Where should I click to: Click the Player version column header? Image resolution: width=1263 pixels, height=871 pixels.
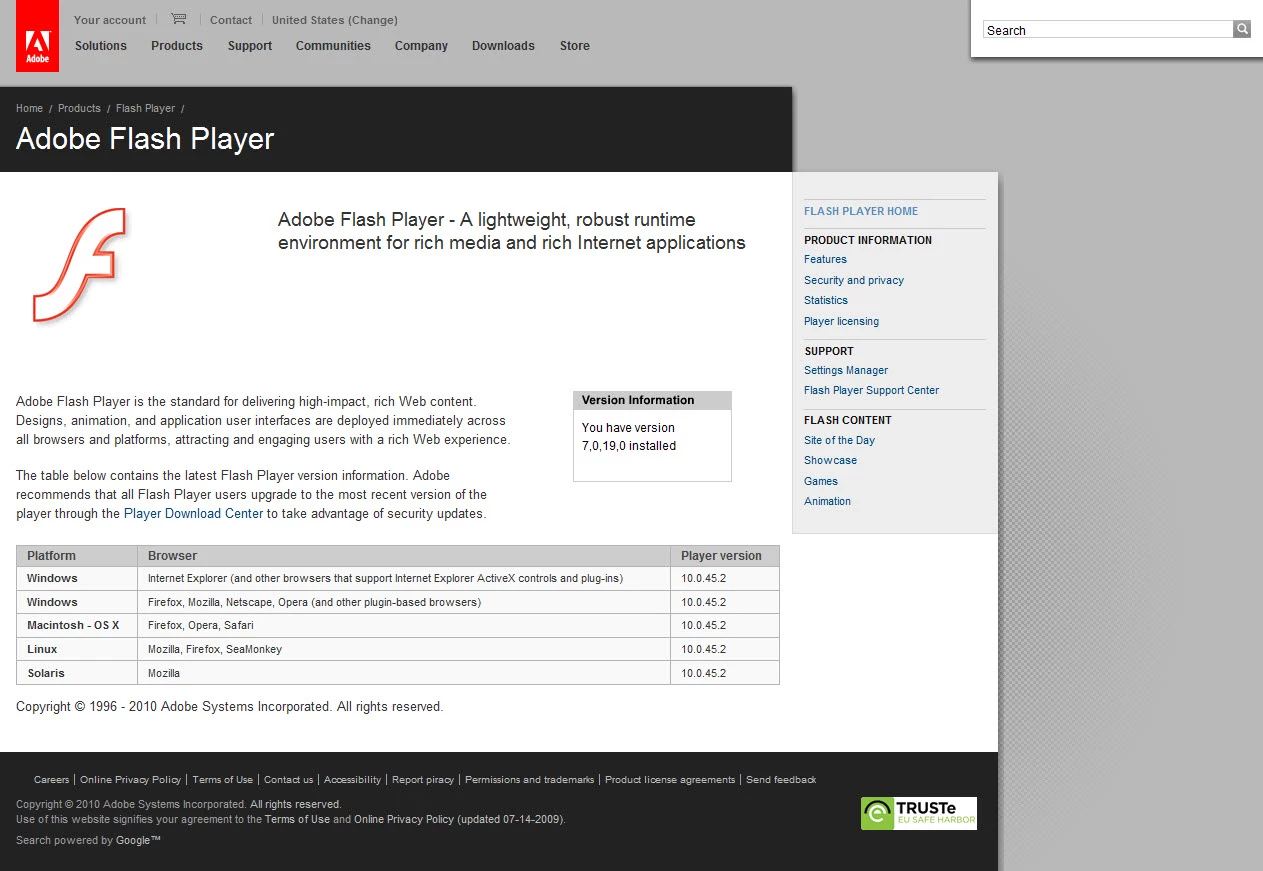(725, 556)
